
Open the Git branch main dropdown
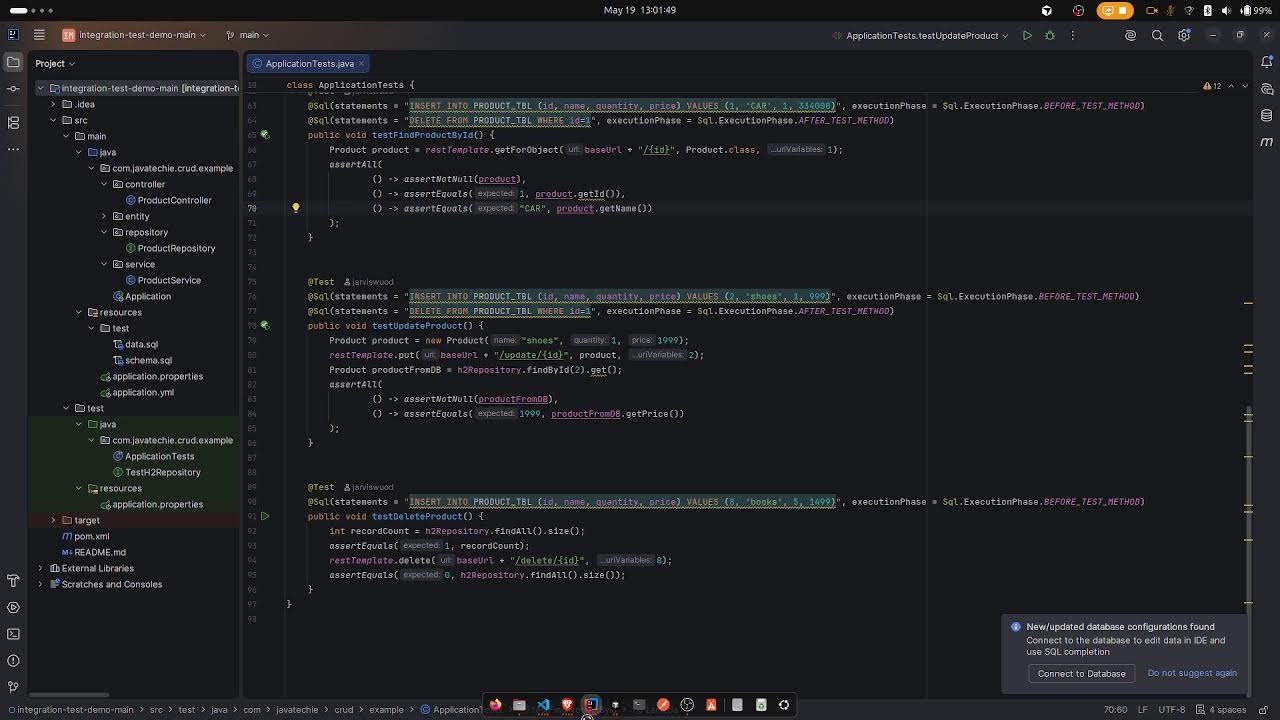click(249, 35)
